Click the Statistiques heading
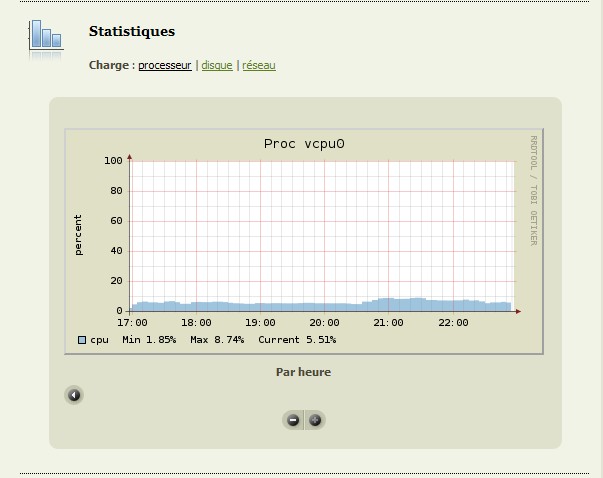 click(x=132, y=31)
